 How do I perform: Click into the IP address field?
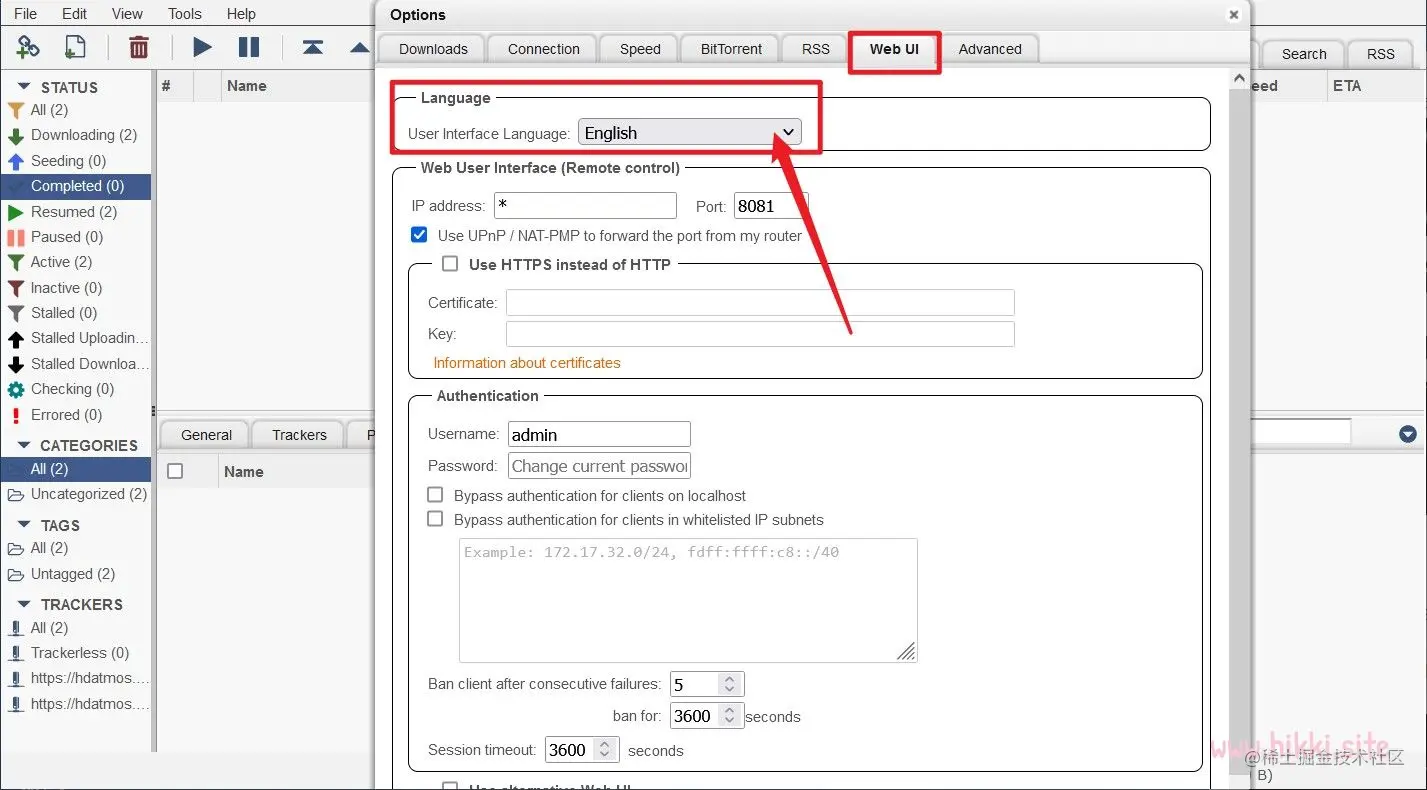coord(585,206)
